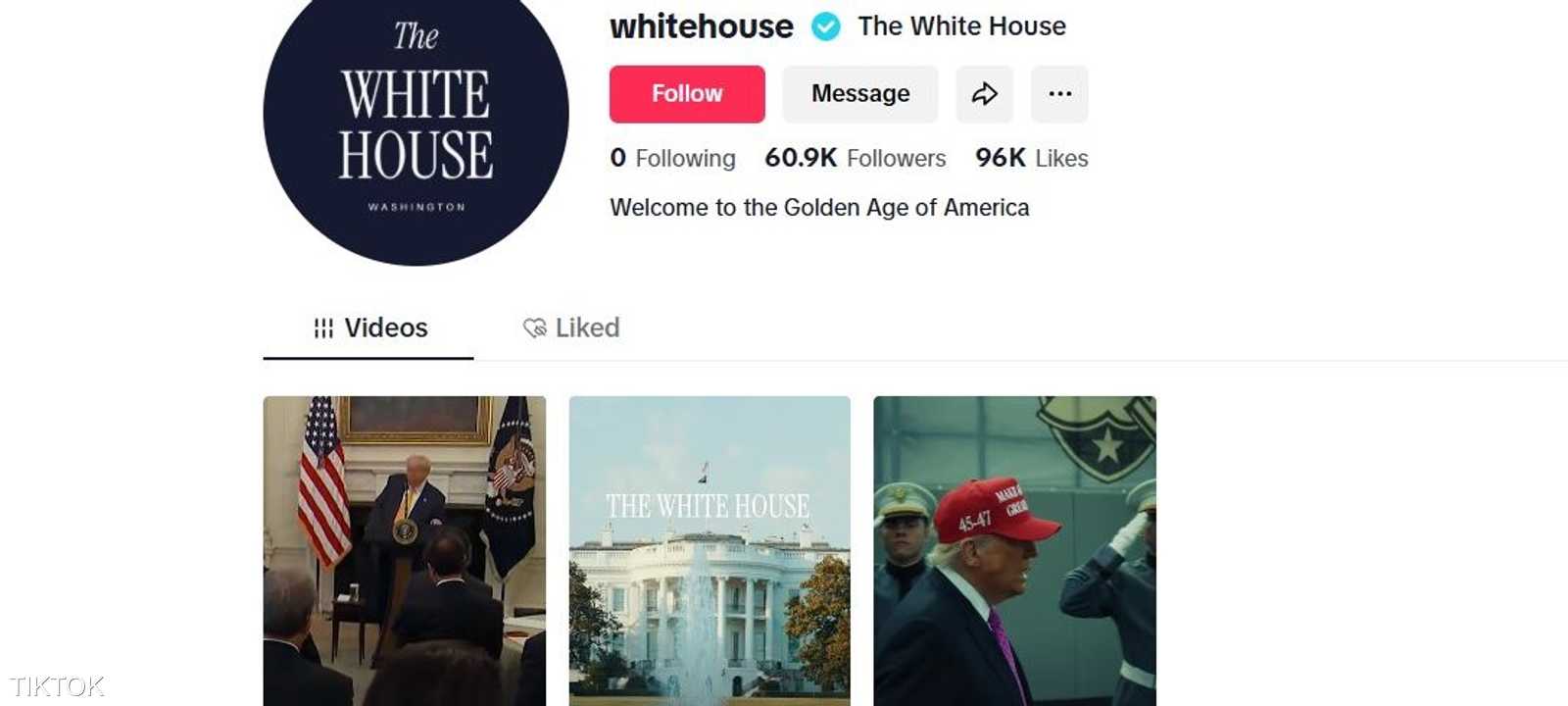View the 60.9K Followers list
The height and width of the screenshot is (706, 1568).
coord(856,158)
